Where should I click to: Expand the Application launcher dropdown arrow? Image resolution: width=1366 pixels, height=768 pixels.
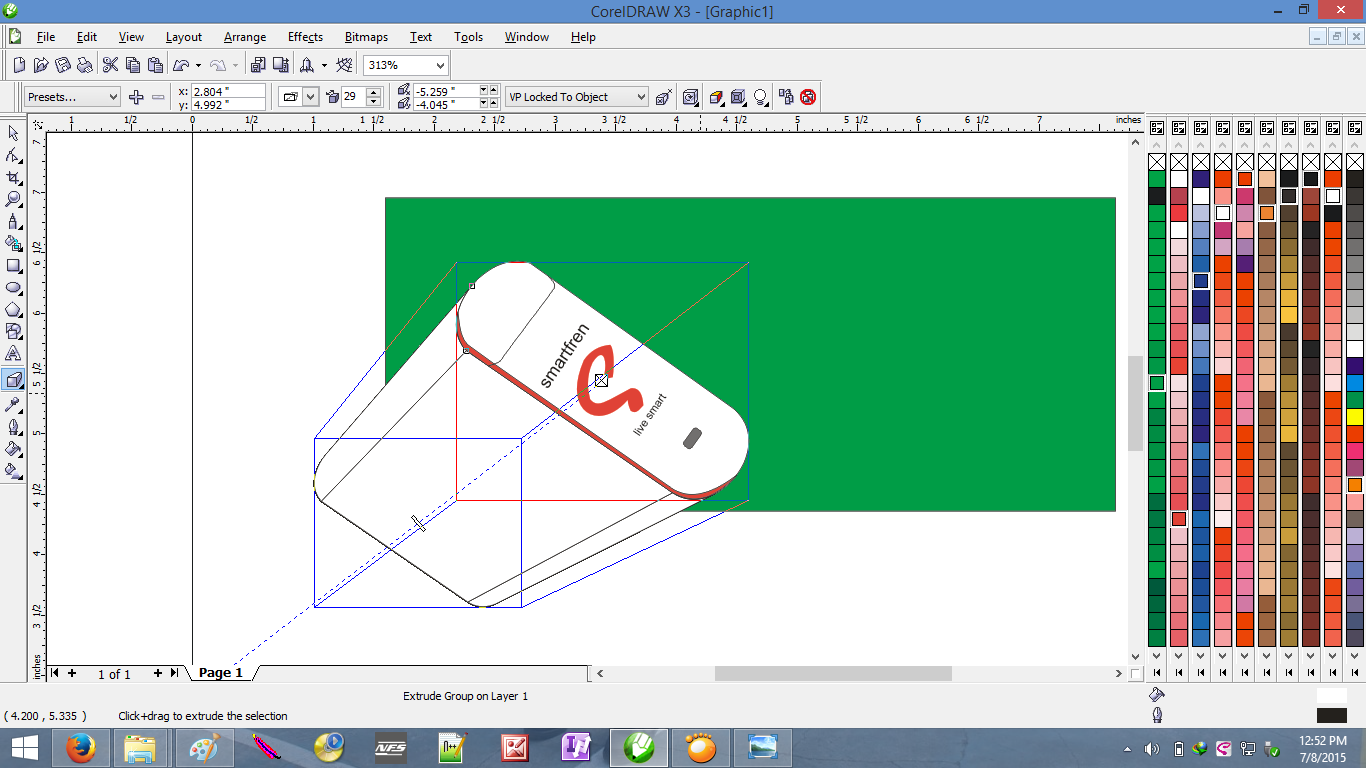323,65
